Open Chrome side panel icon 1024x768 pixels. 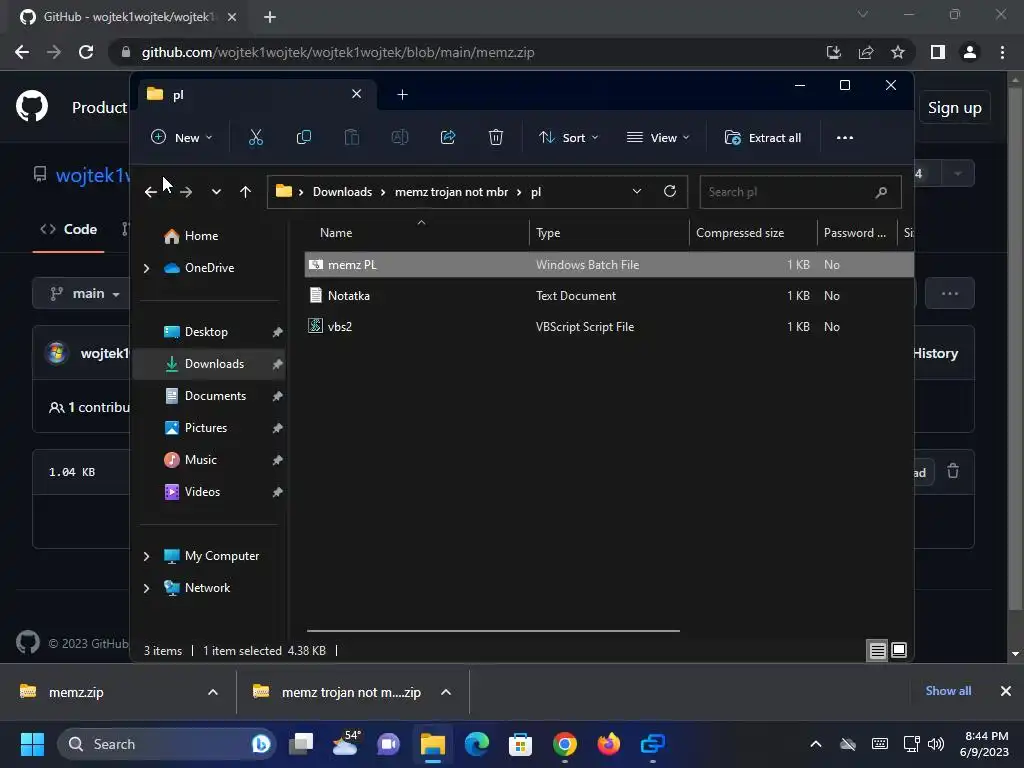(938, 52)
